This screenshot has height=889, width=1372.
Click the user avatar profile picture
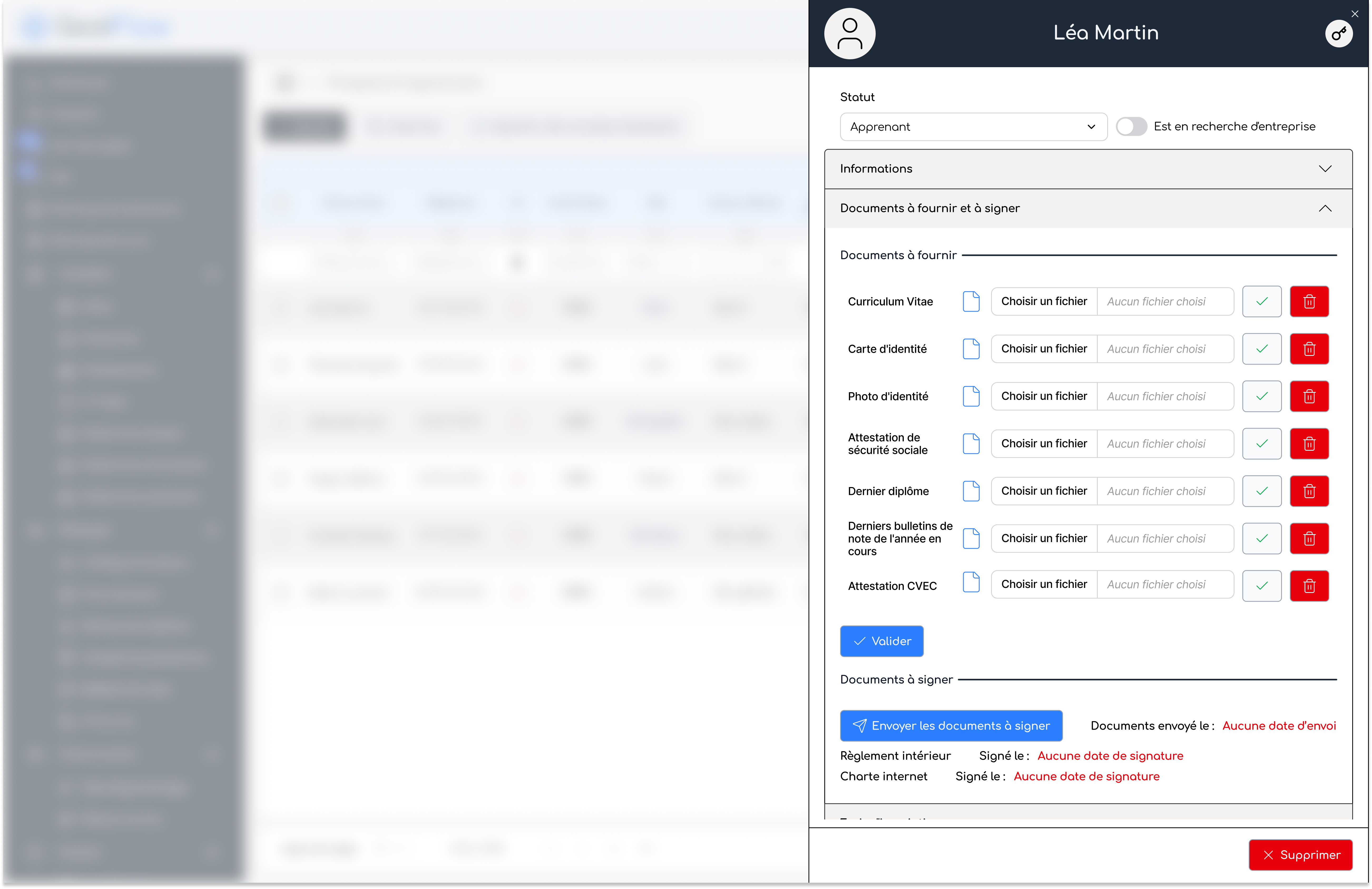tap(850, 33)
